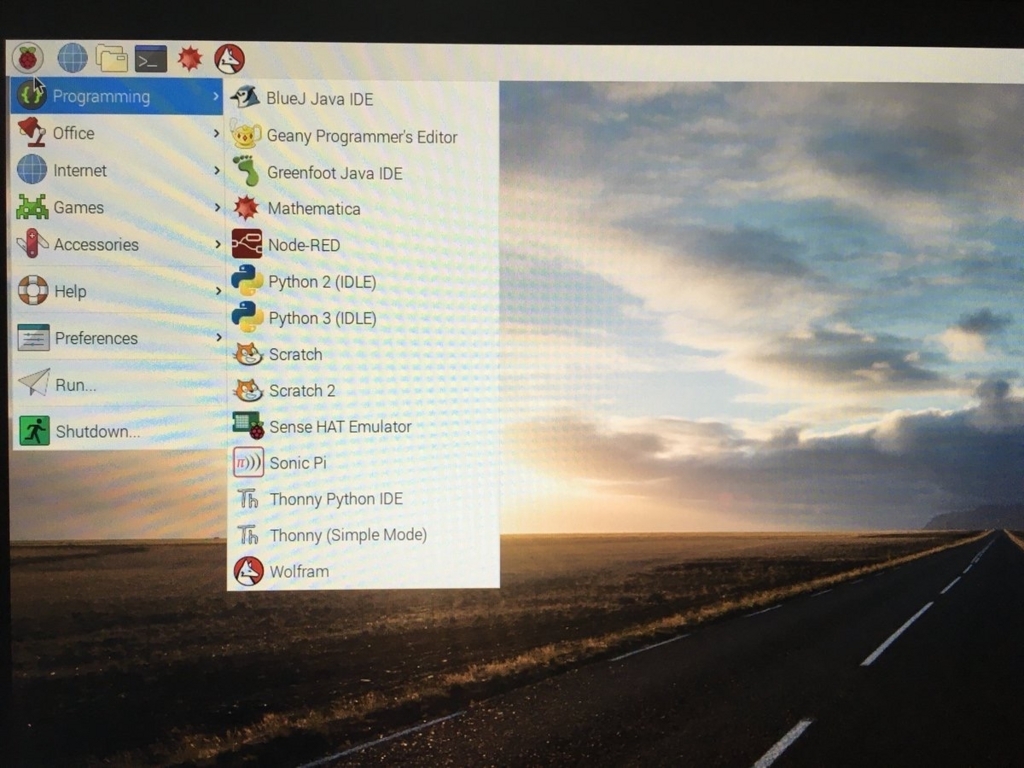
Task: Start Mathematica from Programming submenu
Action: click(363, 208)
